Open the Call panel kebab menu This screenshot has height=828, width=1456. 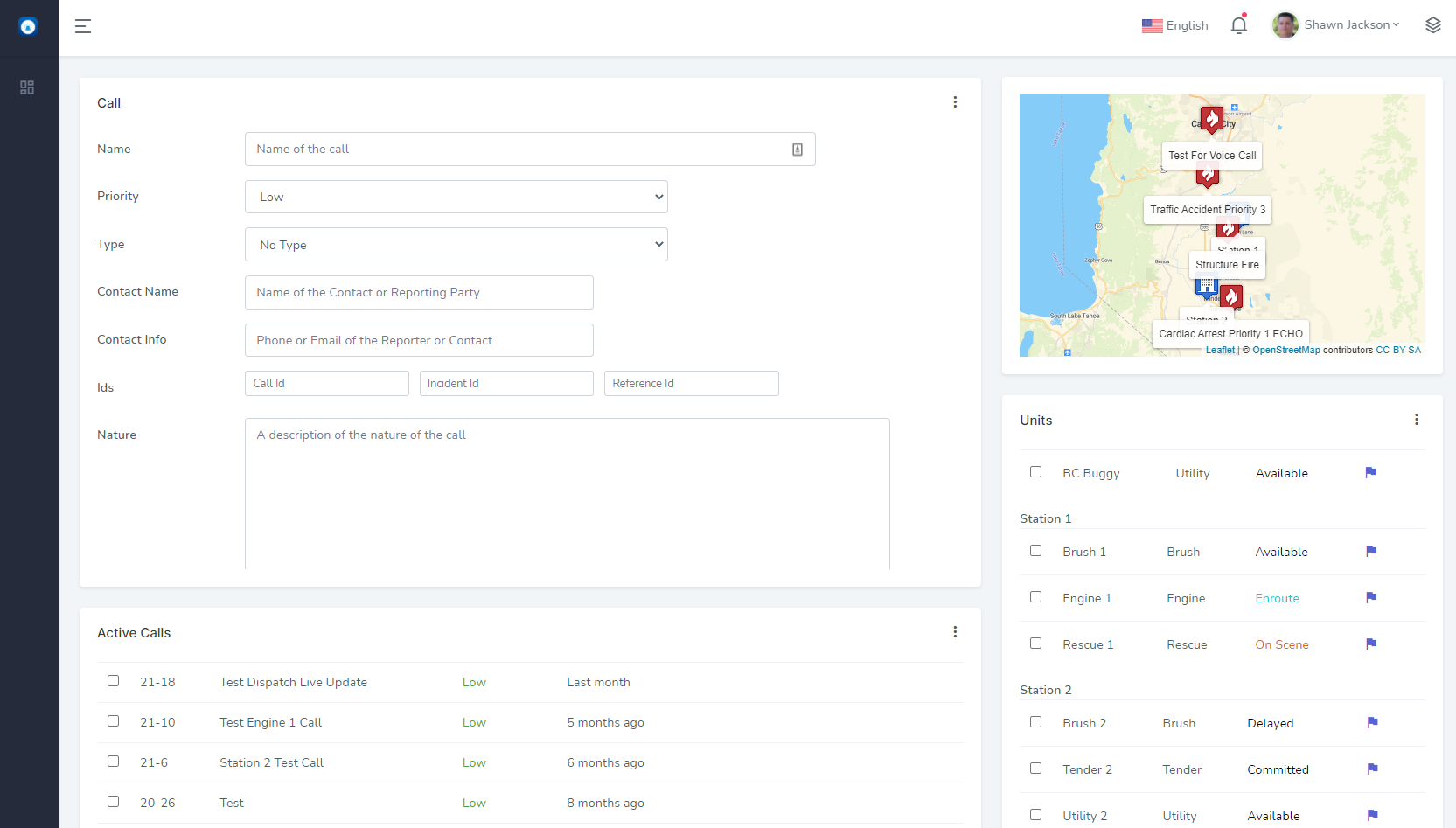point(955,102)
